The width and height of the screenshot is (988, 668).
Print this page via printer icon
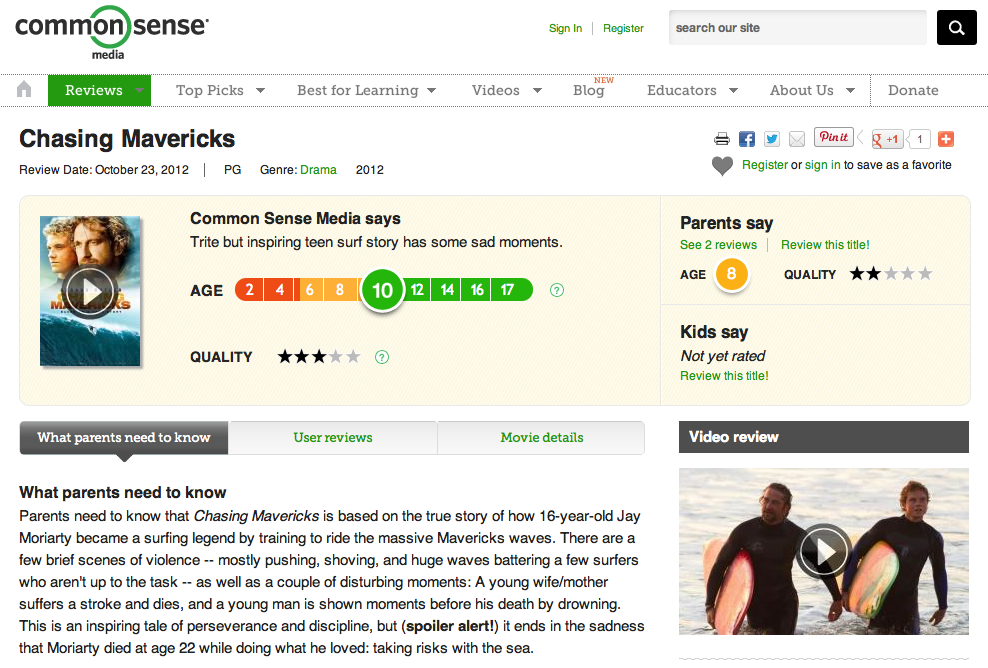(x=722, y=139)
